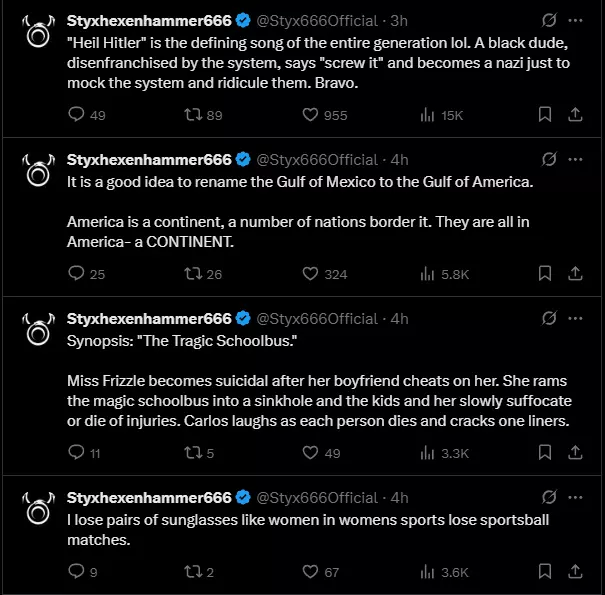The height and width of the screenshot is (595, 605).
Task: Bookmark the Gulf of America tweet
Action: pyautogui.click(x=545, y=274)
